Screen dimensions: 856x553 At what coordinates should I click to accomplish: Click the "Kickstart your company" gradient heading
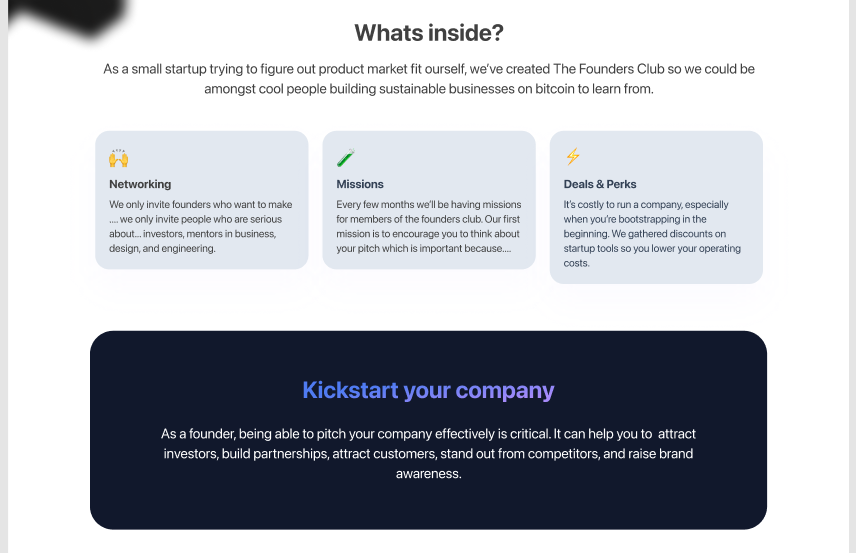(429, 390)
